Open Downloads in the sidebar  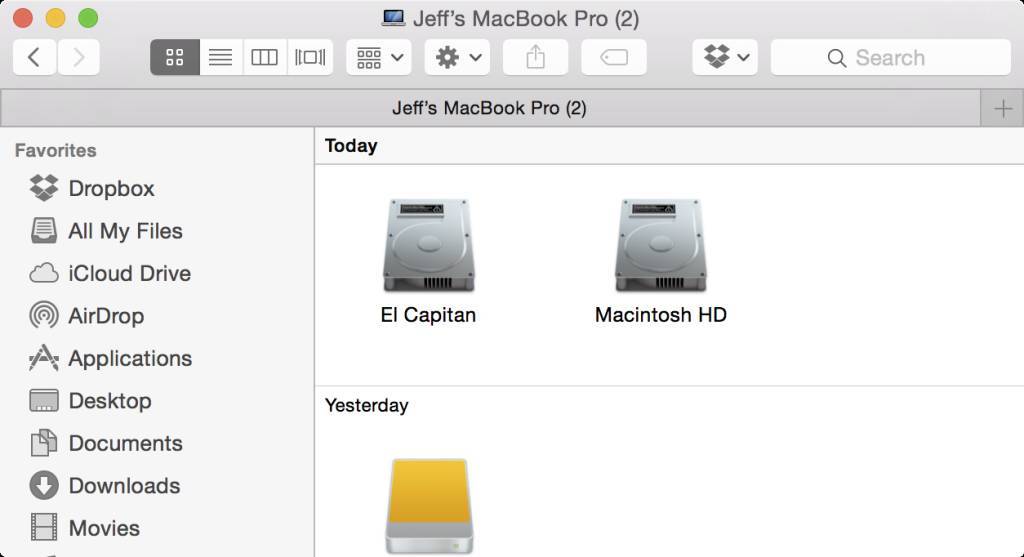tap(104, 485)
